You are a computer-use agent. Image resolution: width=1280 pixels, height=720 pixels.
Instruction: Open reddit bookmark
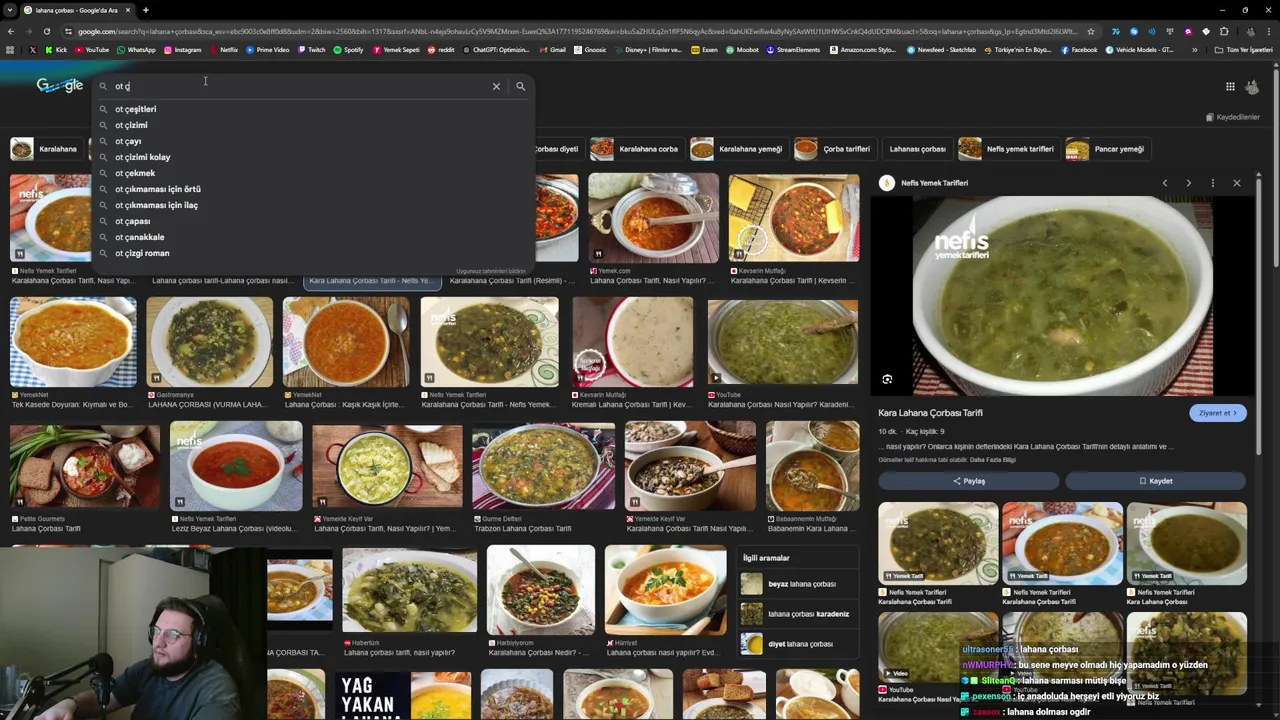(x=440, y=50)
